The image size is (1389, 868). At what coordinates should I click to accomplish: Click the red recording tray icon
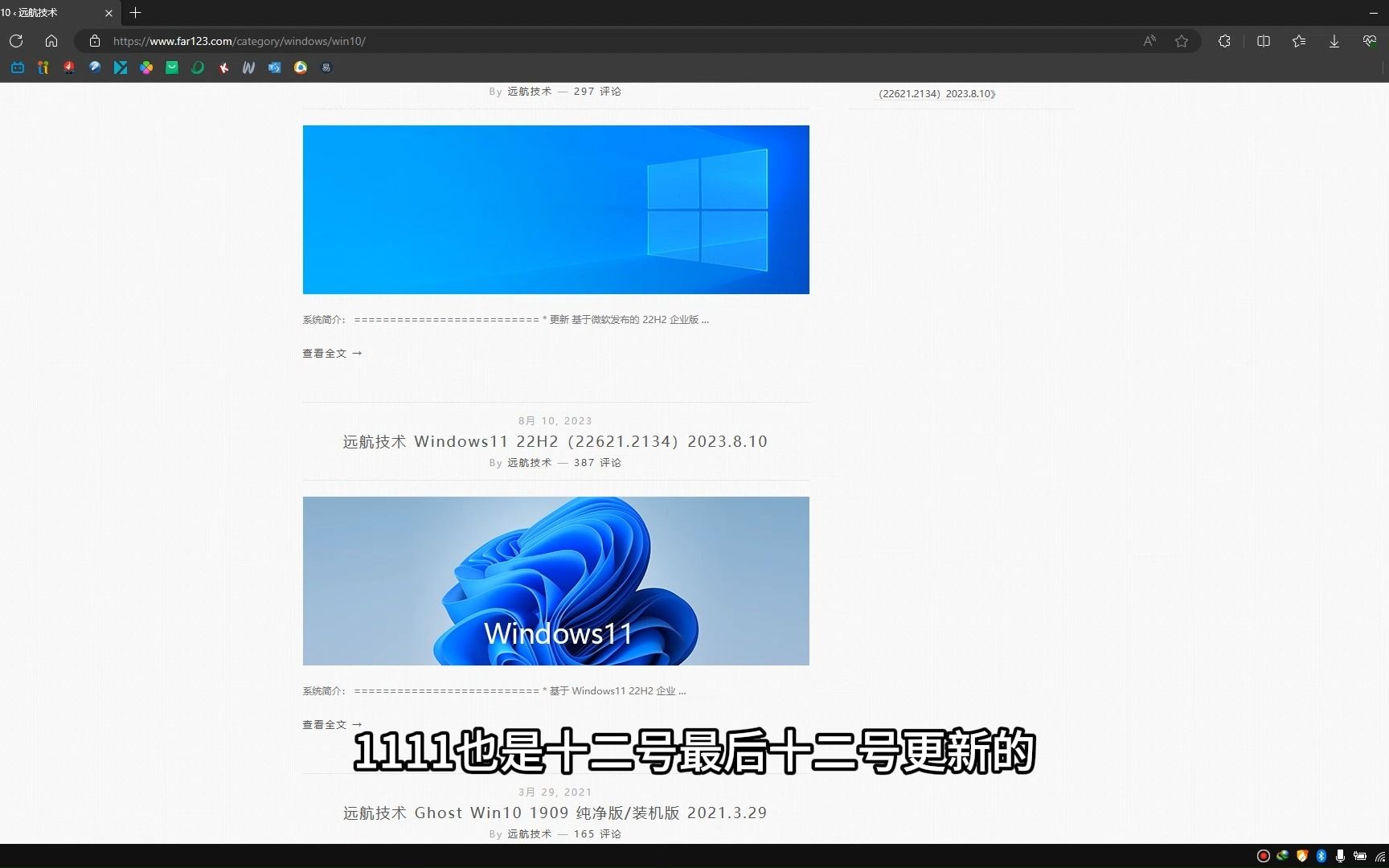point(1264,856)
